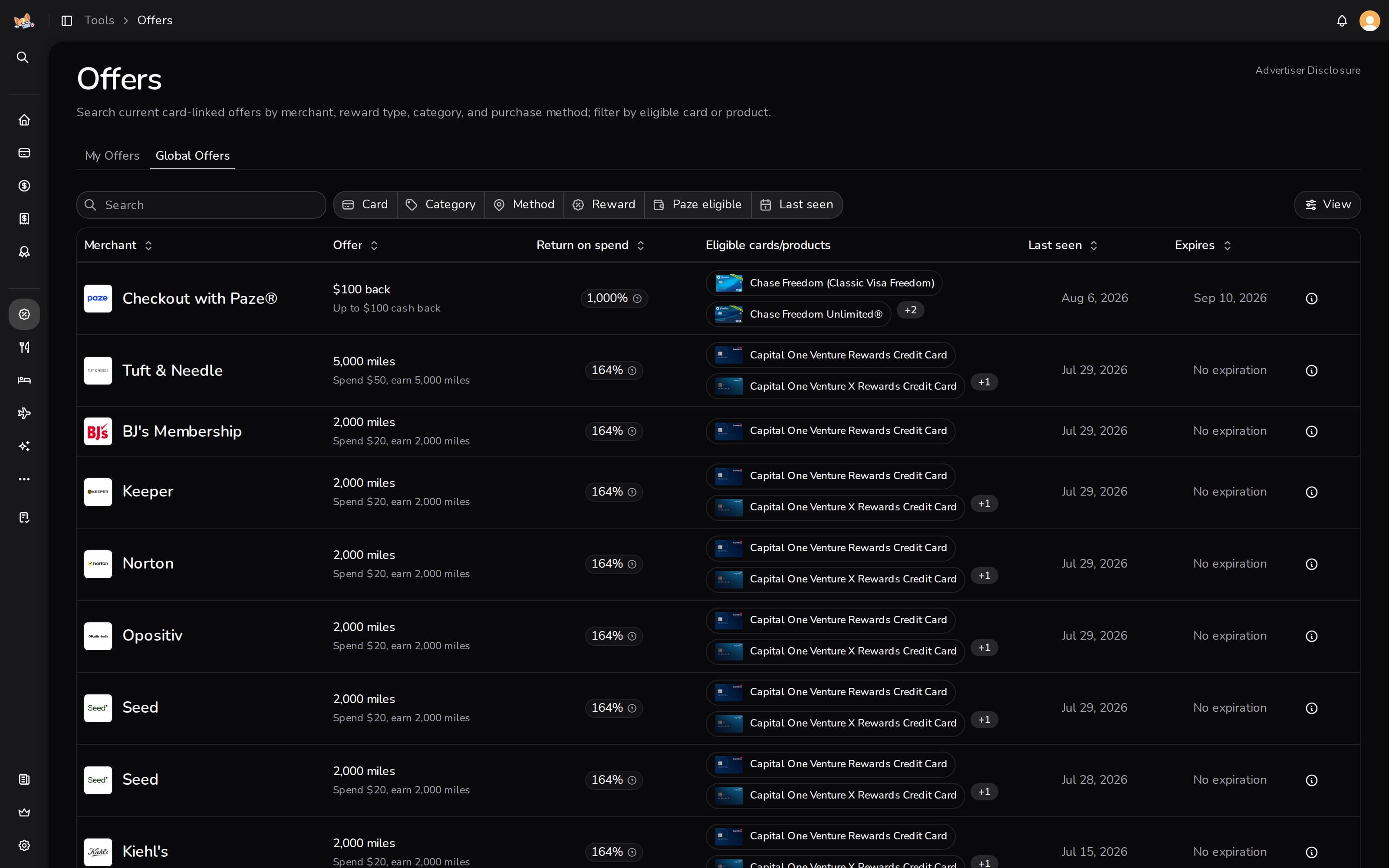The image size is (1389, 868).
Task: Open details icon for BJ's Membership row
Action: tap(1311, 432)
